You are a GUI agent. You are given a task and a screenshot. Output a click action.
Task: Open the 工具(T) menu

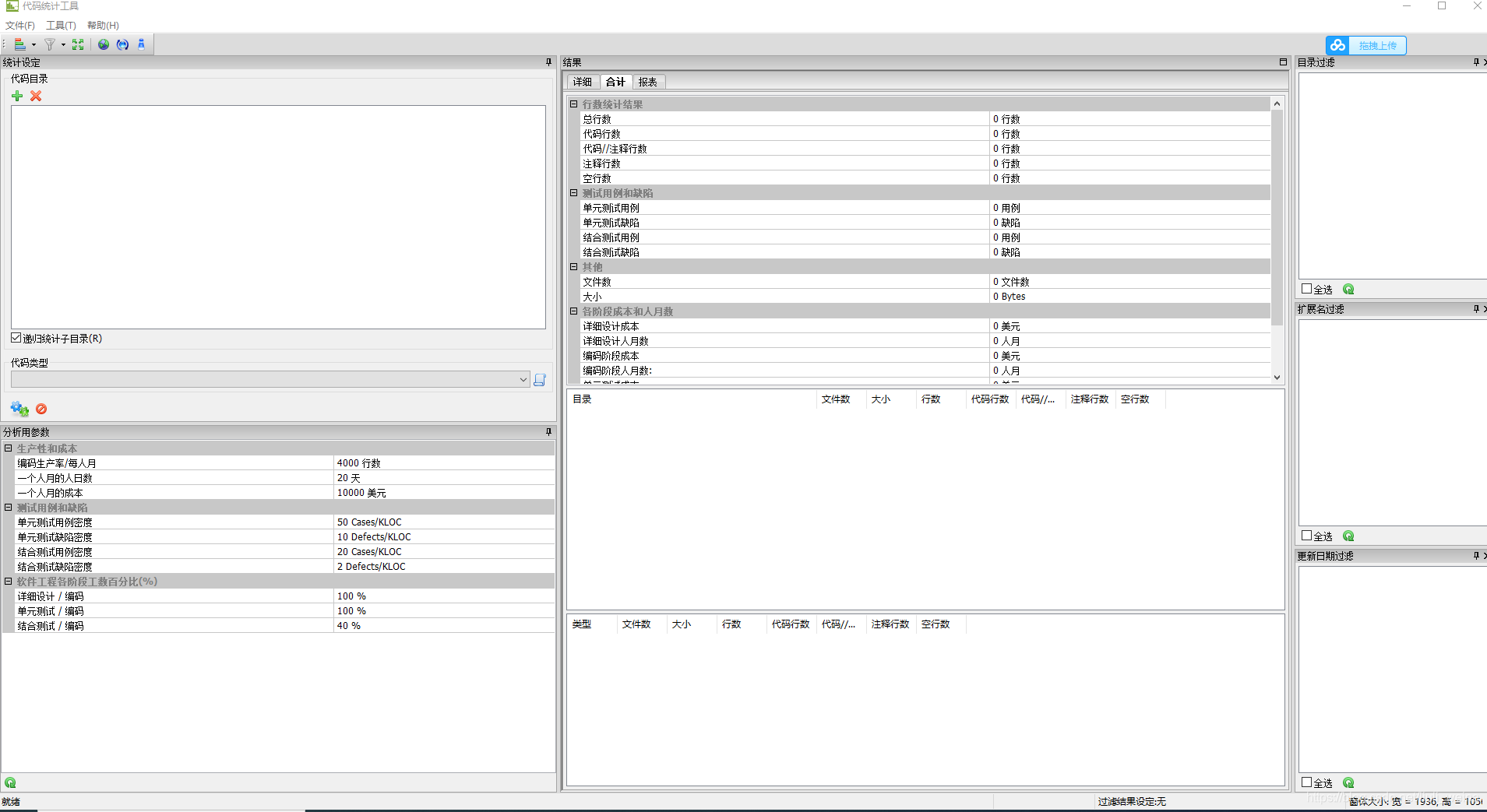coord(61,26)
